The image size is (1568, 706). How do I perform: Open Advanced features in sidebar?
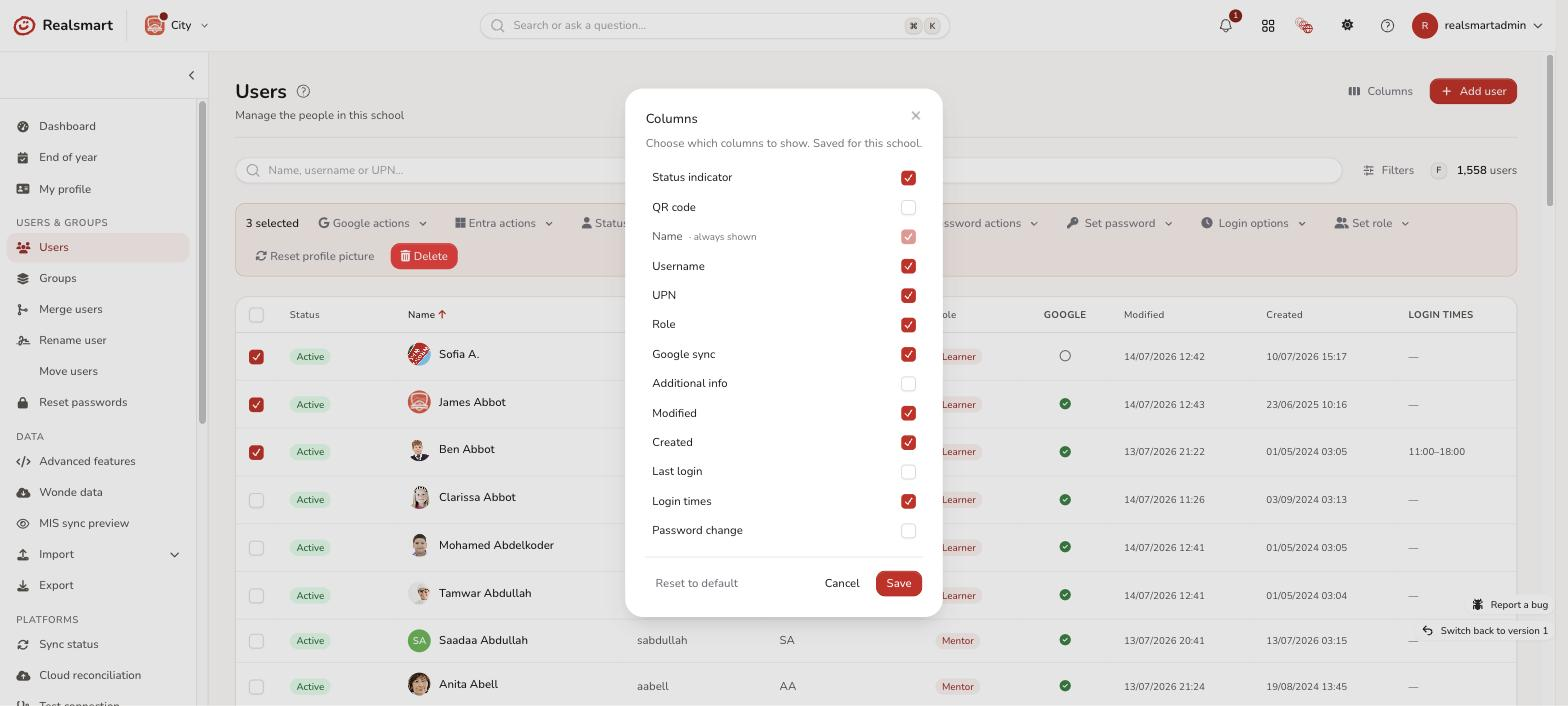(98, 461)
